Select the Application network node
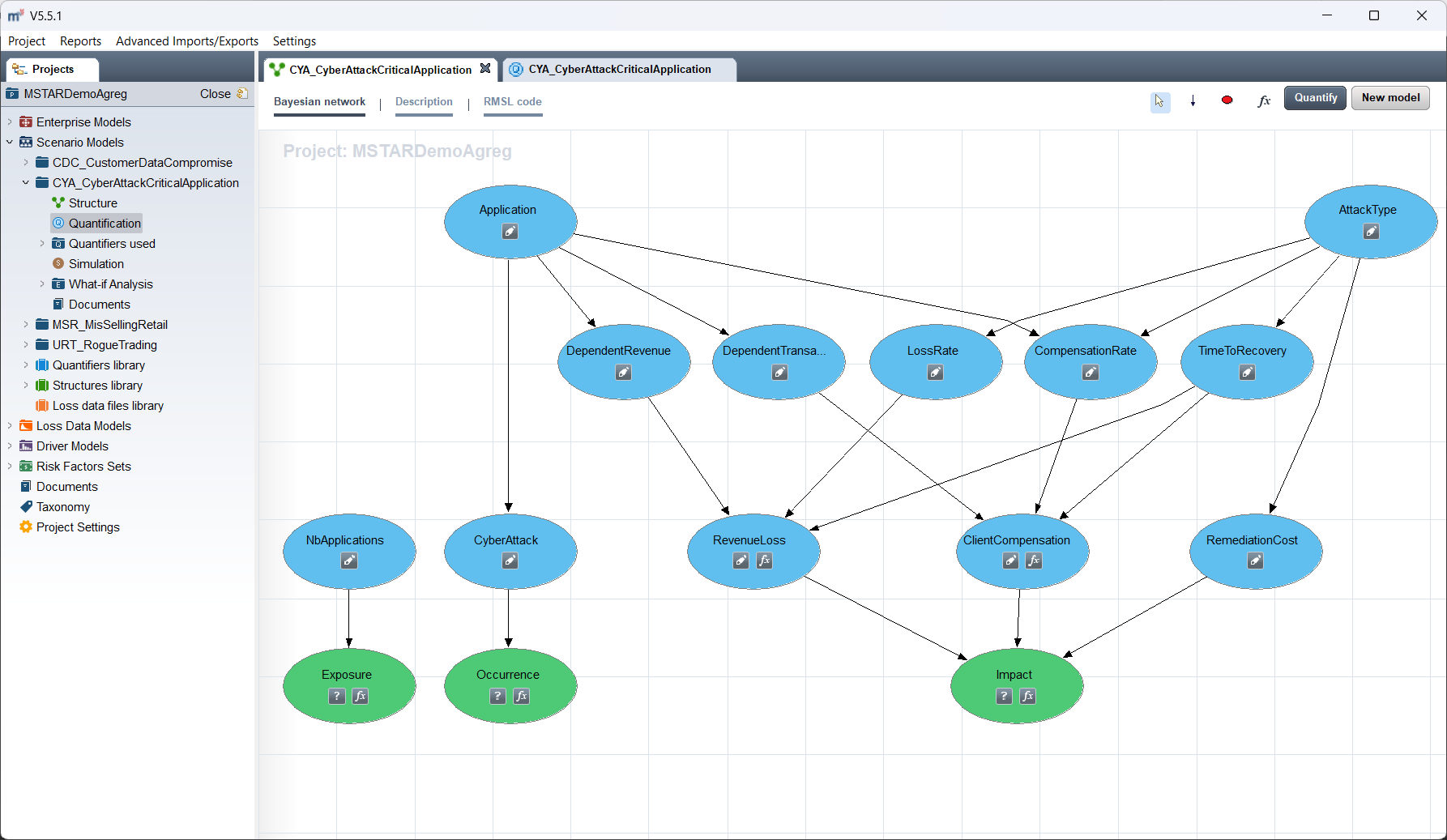The width and height of the screenshot is (1447, 840). 510,221
